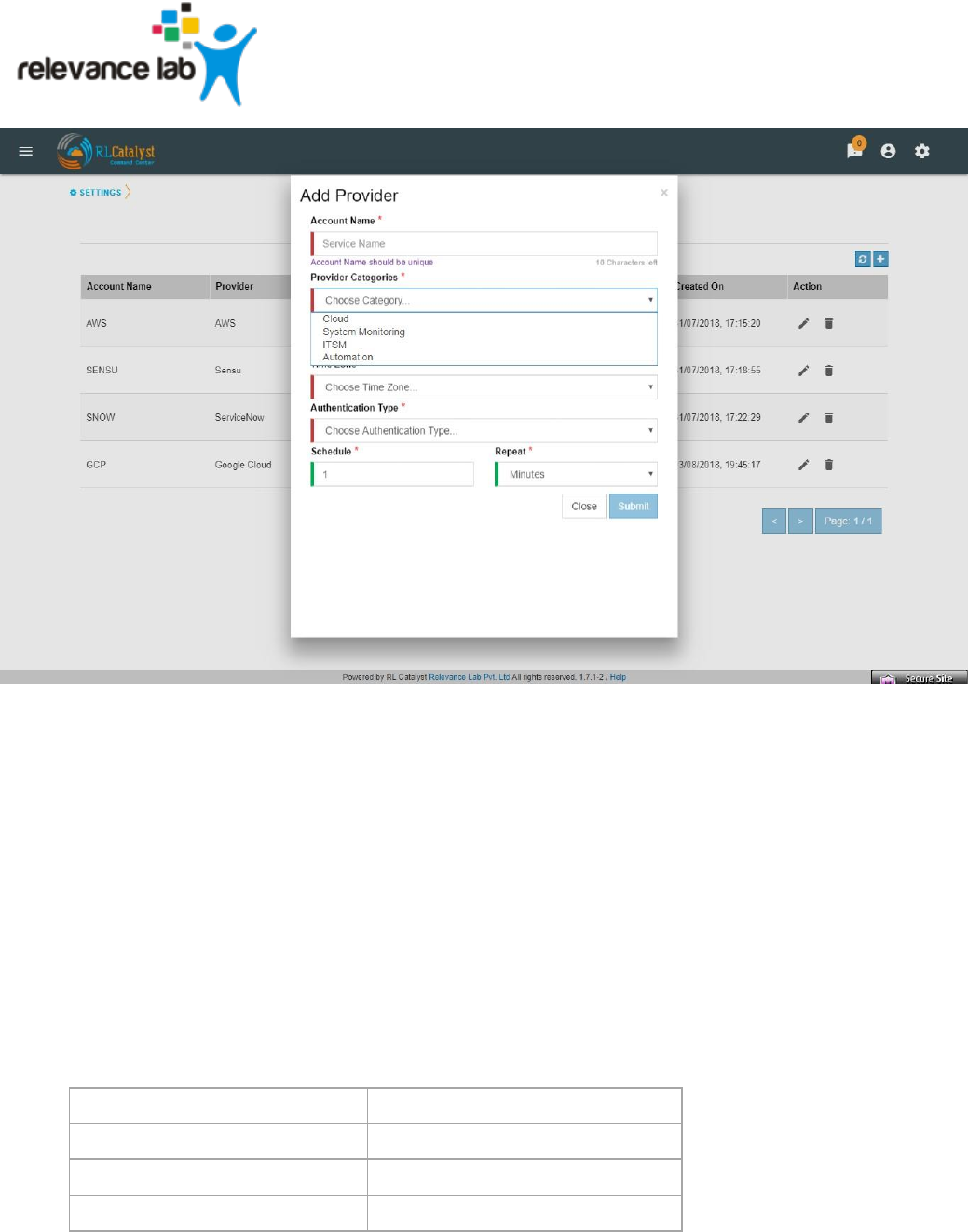Delete the AWS provider row

[828, 323]
